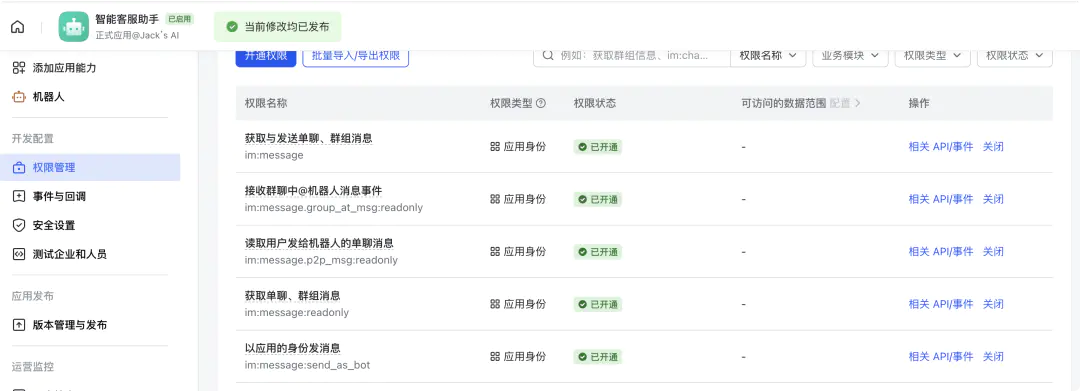Expand the 业务模块 filter dropdown
This screenshot has height=391, width=1080.
pos(850,55)
